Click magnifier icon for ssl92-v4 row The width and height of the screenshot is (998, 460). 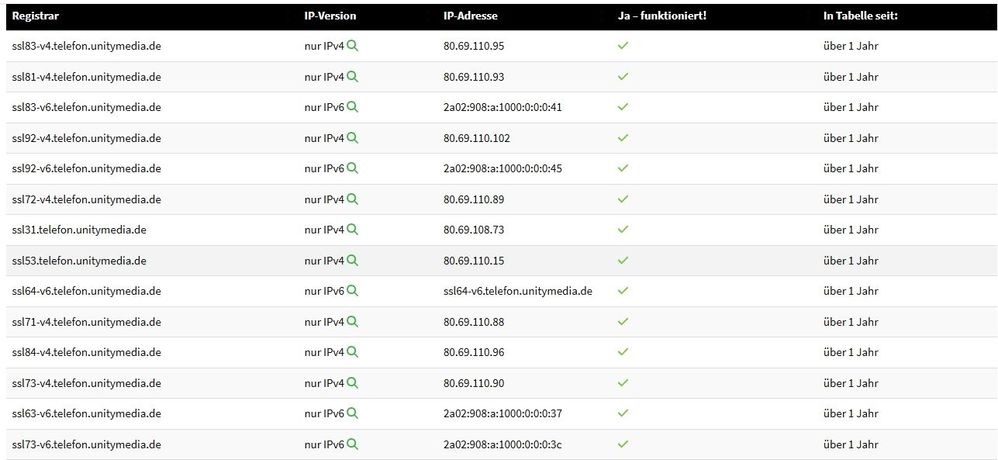[x=352, y=138]
